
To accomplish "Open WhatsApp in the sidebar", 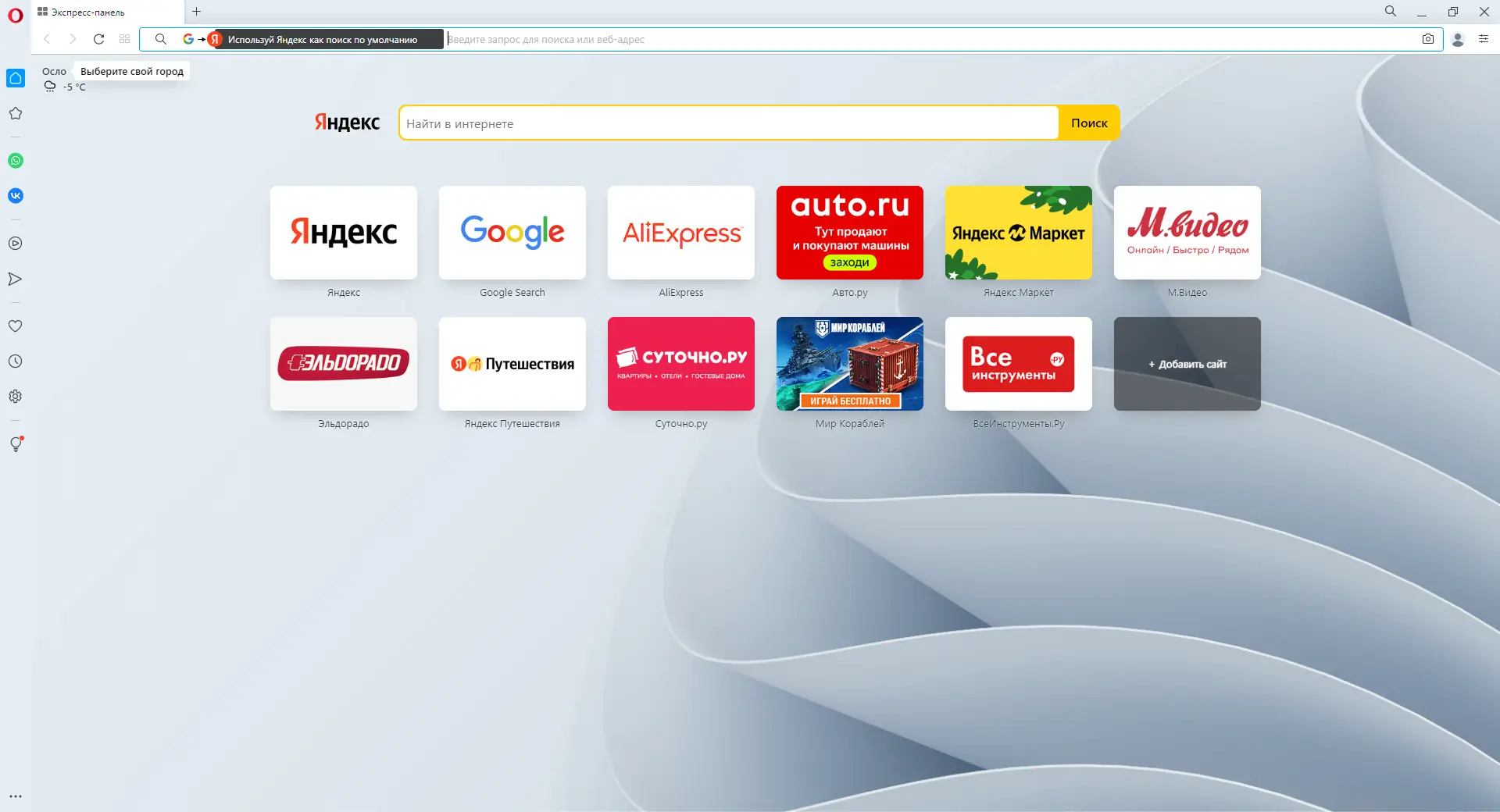I will pos(16,161).
